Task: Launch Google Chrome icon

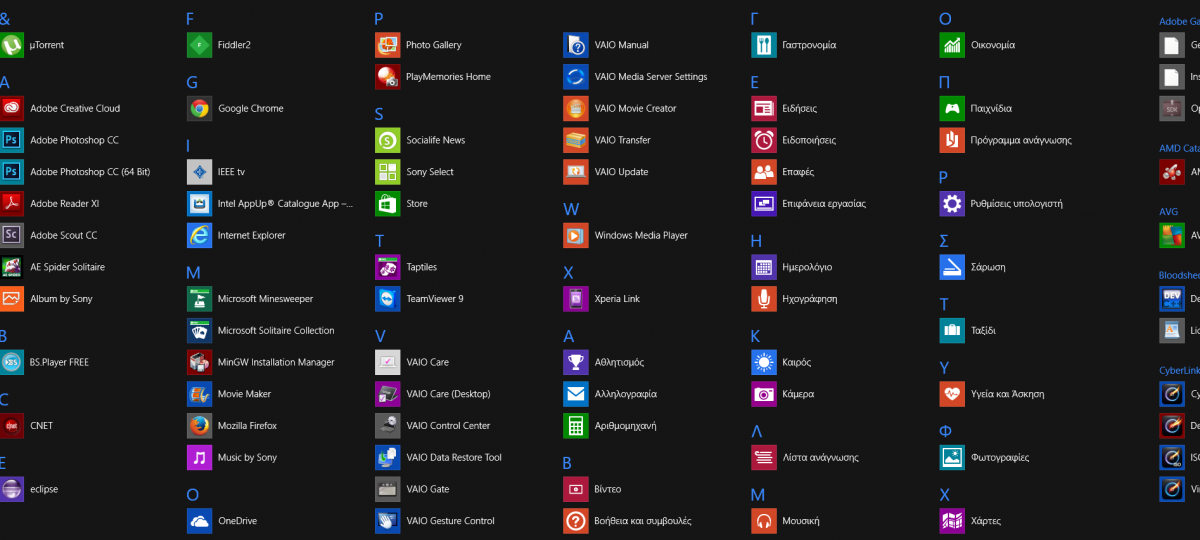Action: pyautogui.click(x=200, y=108)
